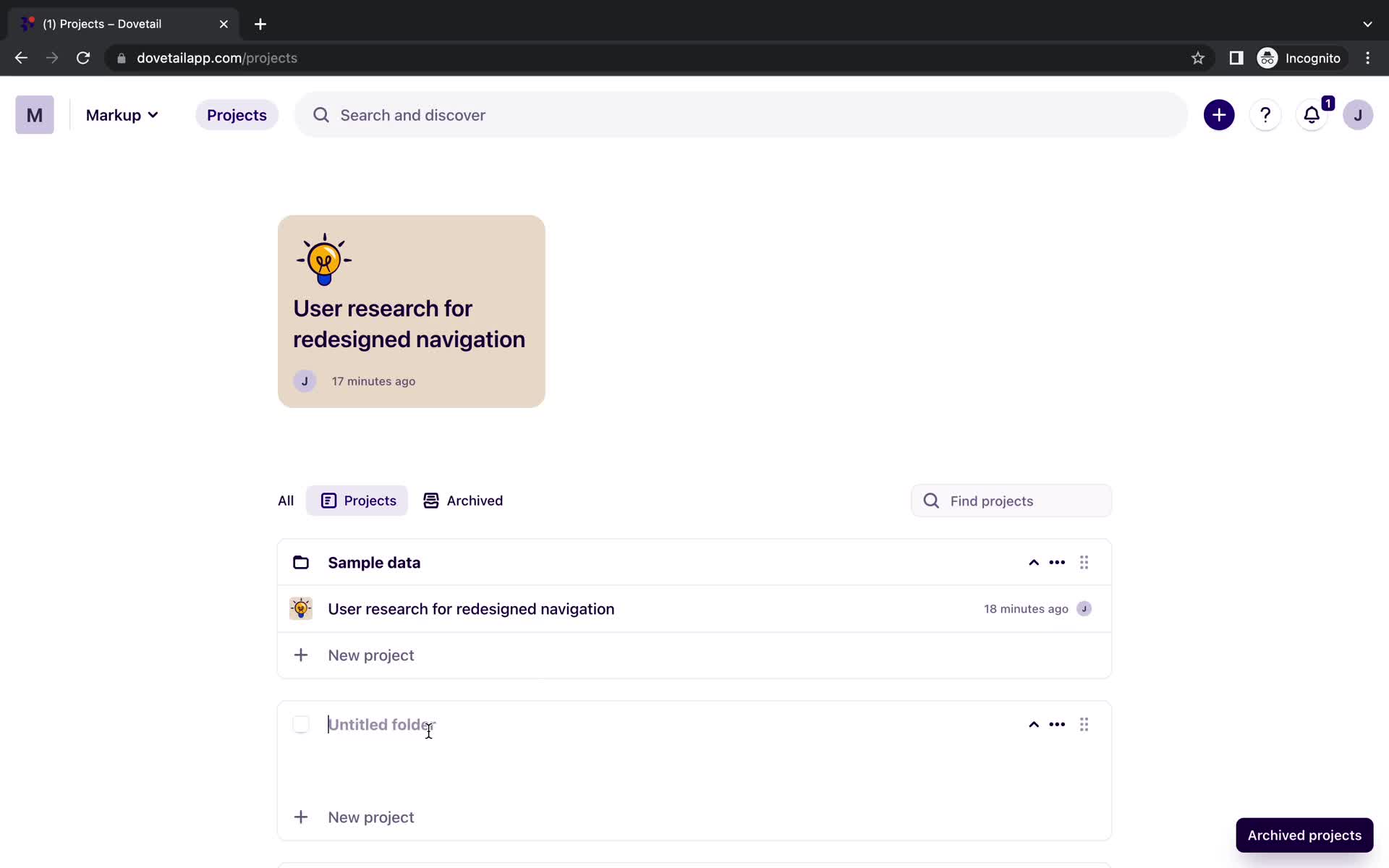Open the create new item menu
Screen dimensions: 1389x868
coord(1219,115)
